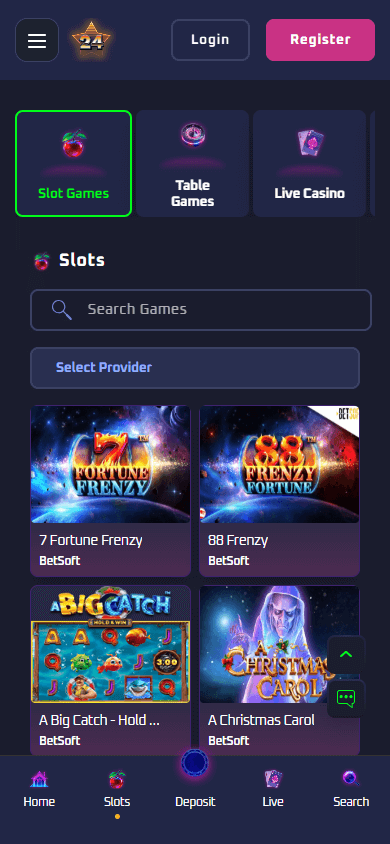The image size is (390, 844).
Task: Tap Search in the bottom bar
Action: point(351,789)
